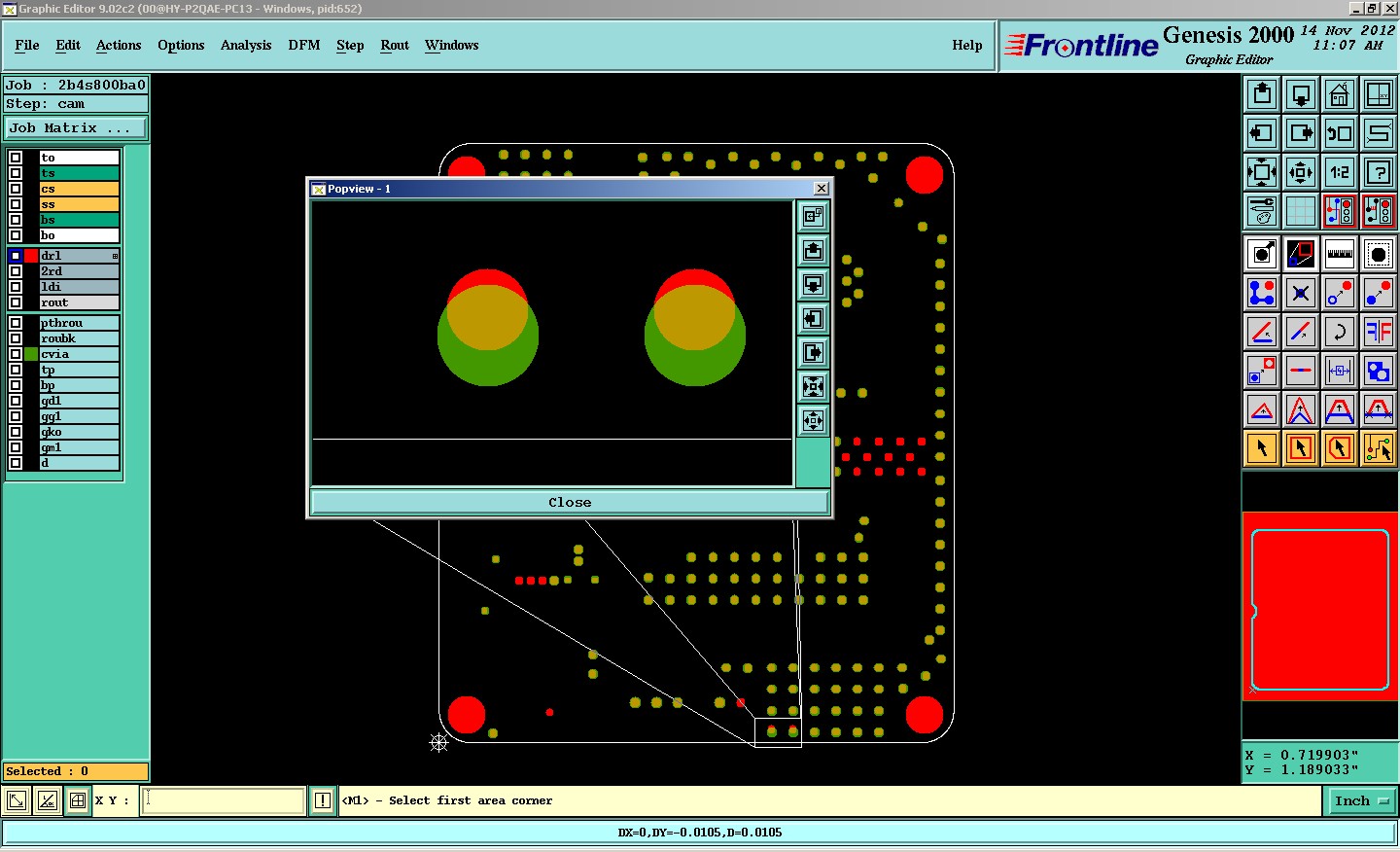Click the previous view (undo zoom) icon

tap(1340, 133)
